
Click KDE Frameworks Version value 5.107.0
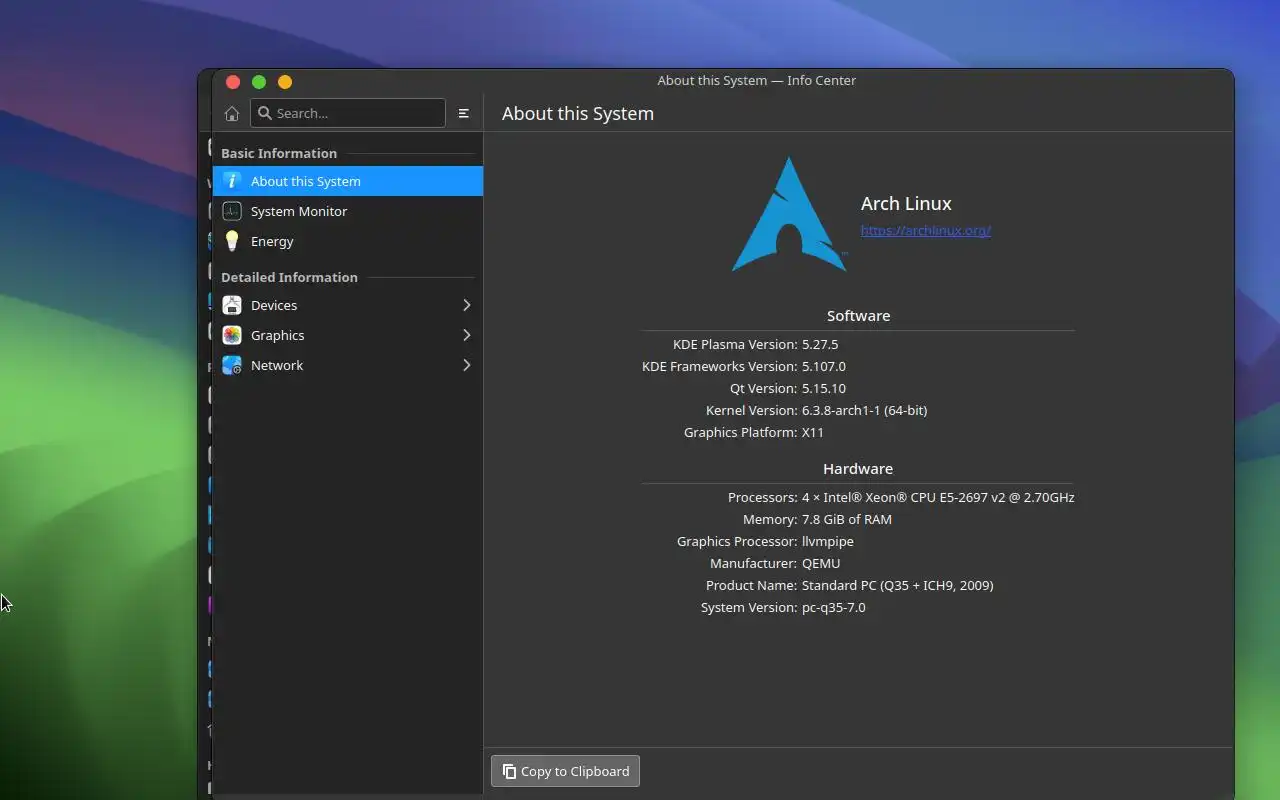[x=824, y=366]
